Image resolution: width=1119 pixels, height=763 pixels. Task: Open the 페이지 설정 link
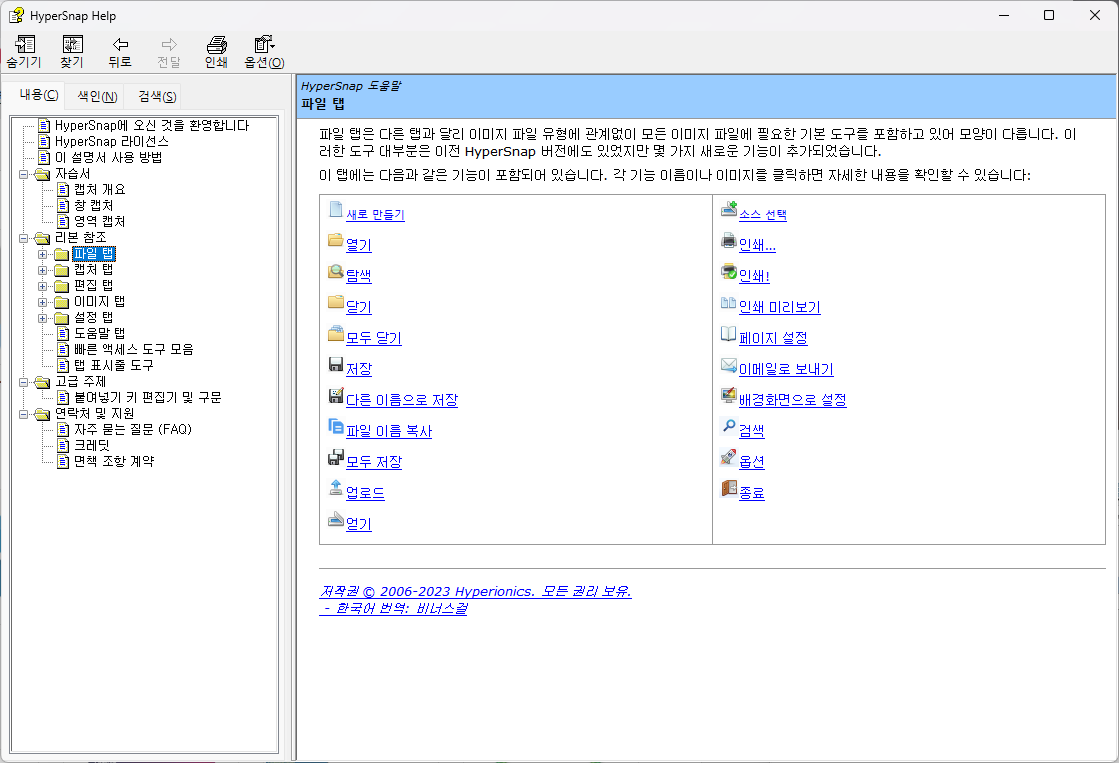773,338
